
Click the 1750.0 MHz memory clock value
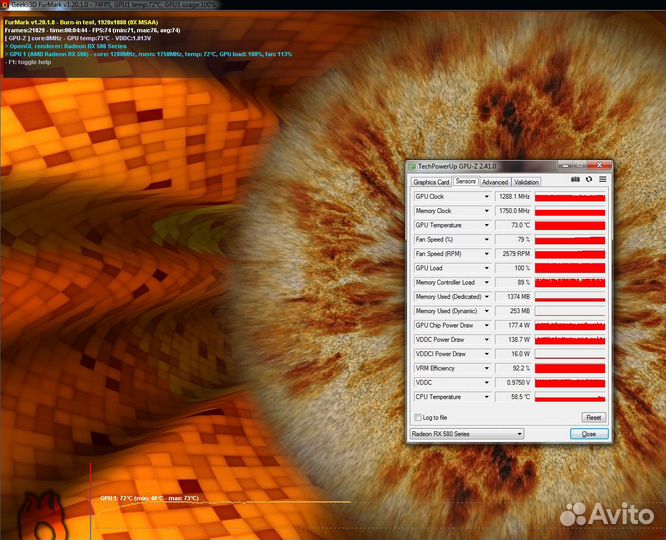pyautogui.click(x=513, y=211)
